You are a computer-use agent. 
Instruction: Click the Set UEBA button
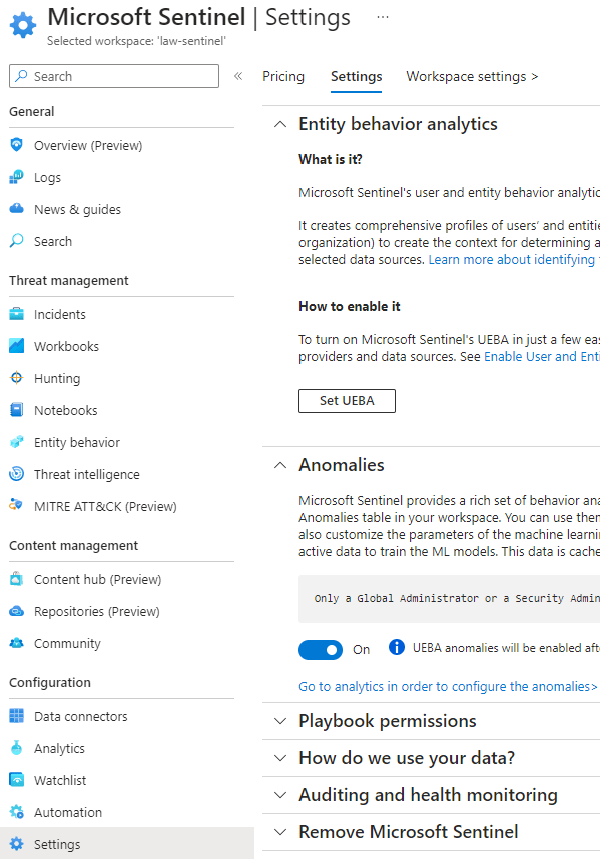(346, 401)
